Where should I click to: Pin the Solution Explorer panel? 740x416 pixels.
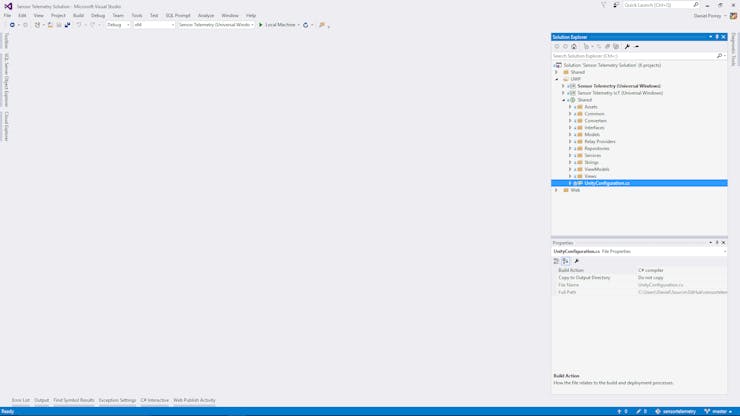click(x=717, y=37)
